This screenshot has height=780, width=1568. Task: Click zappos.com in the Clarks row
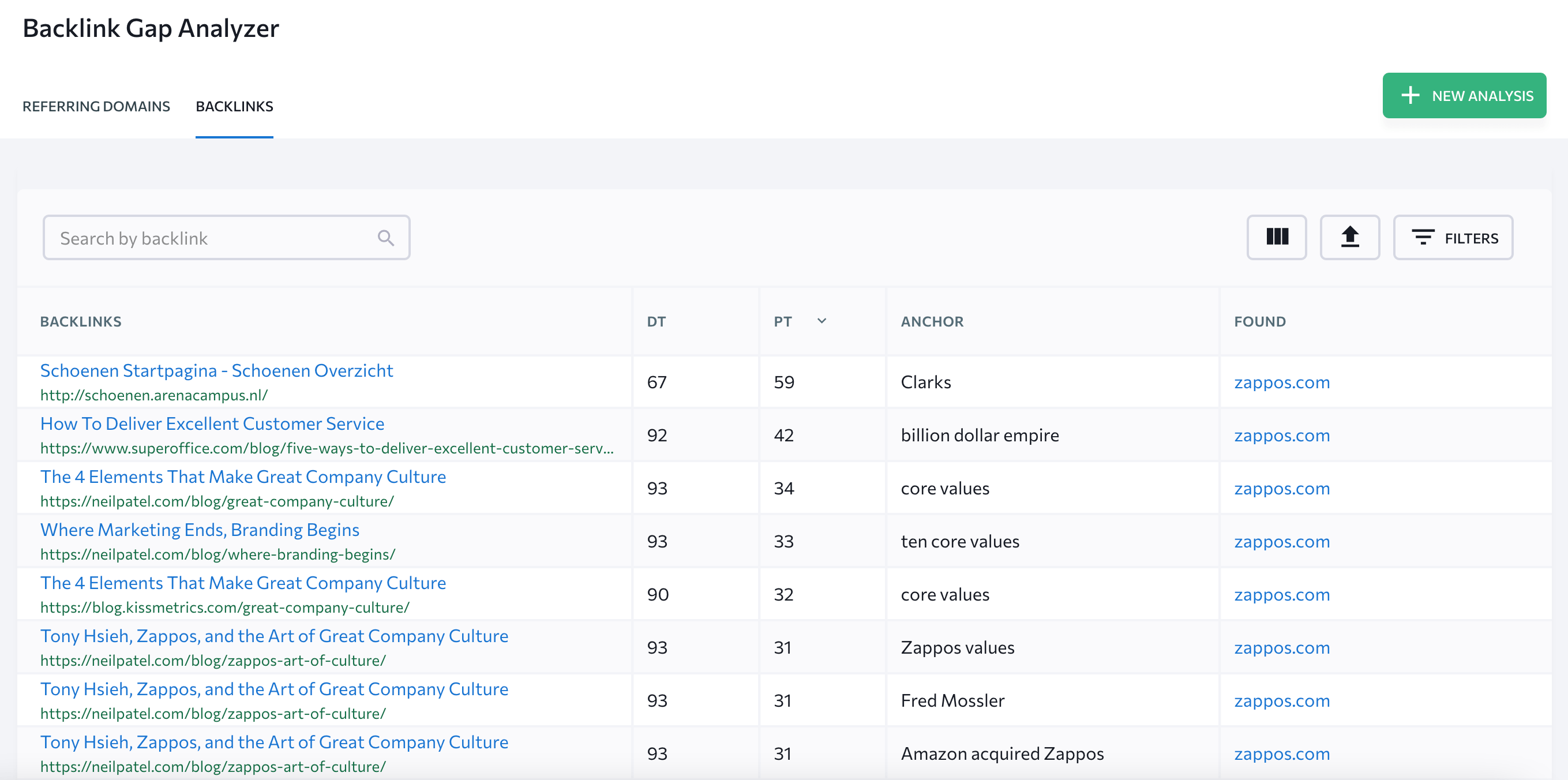pos(1282,382)
